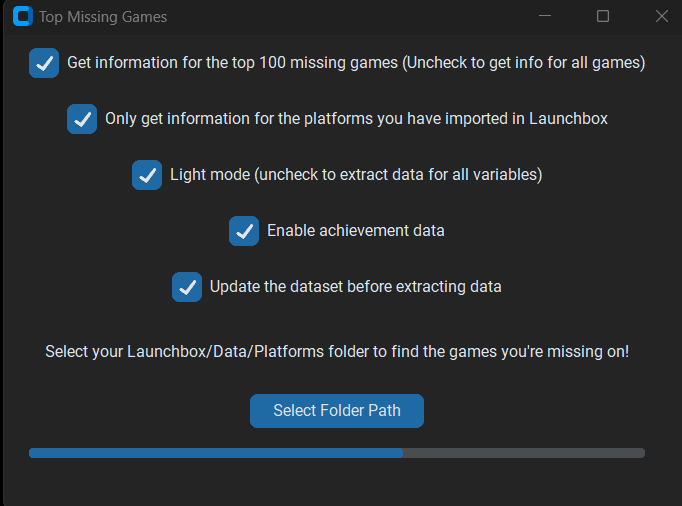Toggle the imported Launchbox platforms checkbox

(82, 119)
